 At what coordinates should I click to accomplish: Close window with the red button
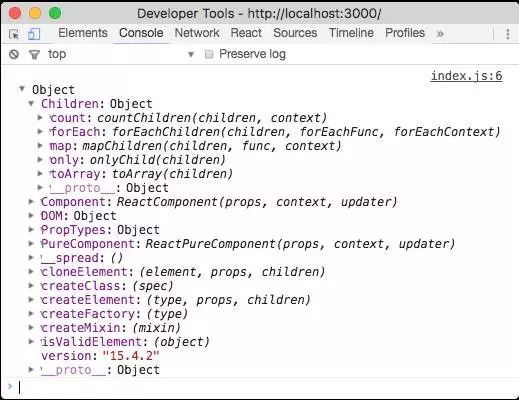(15, 13)
